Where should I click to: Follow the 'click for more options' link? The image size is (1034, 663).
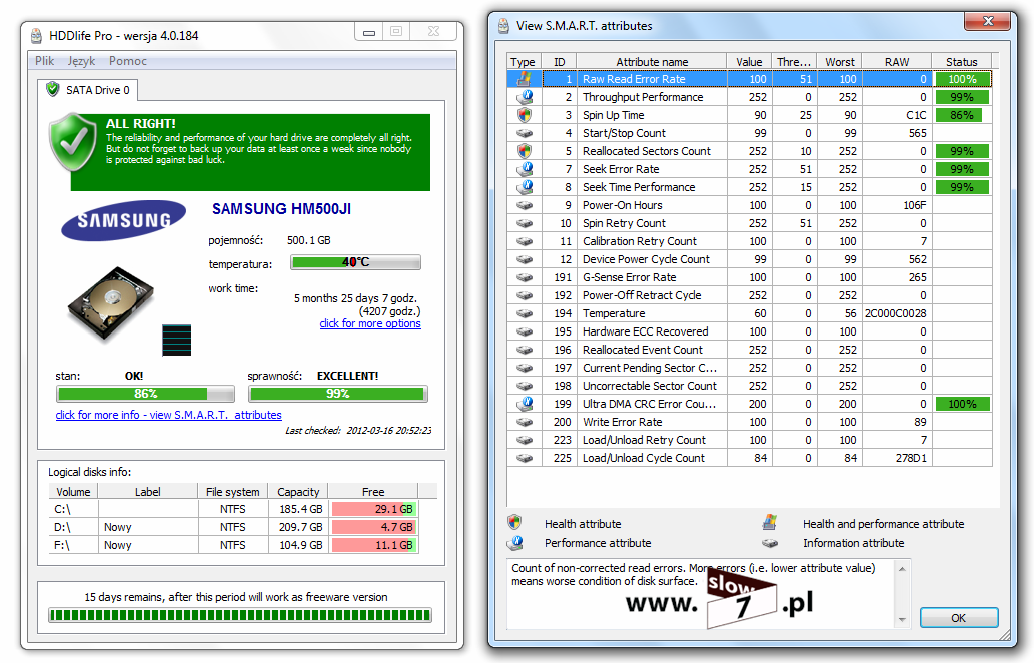pos(370,323)
